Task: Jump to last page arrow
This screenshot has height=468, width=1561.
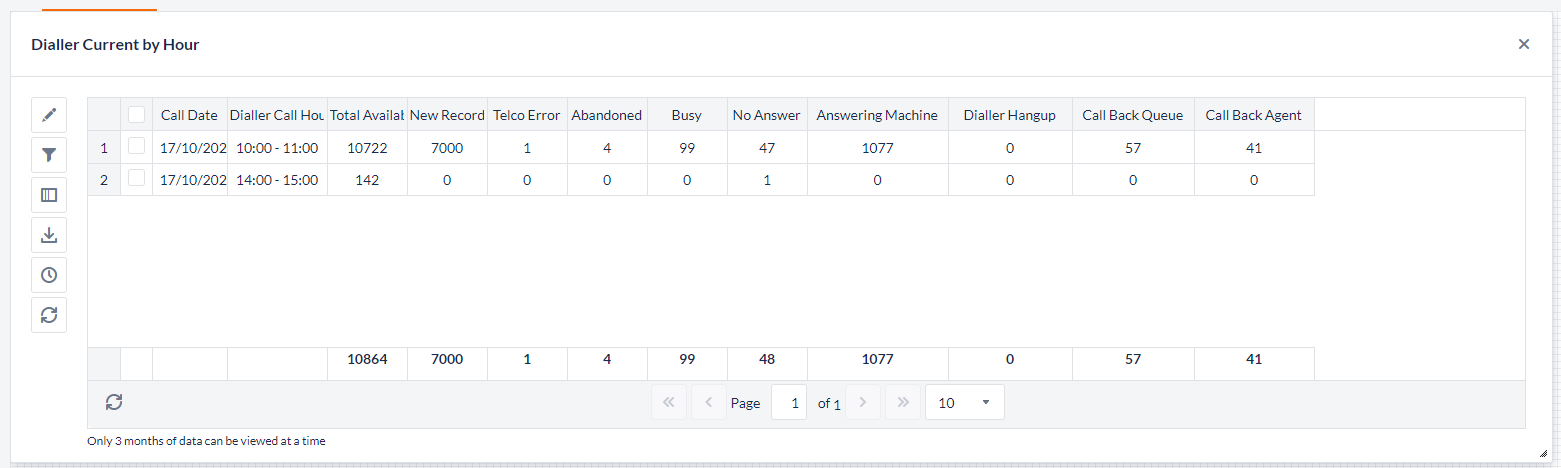Action: click(903, 402)
